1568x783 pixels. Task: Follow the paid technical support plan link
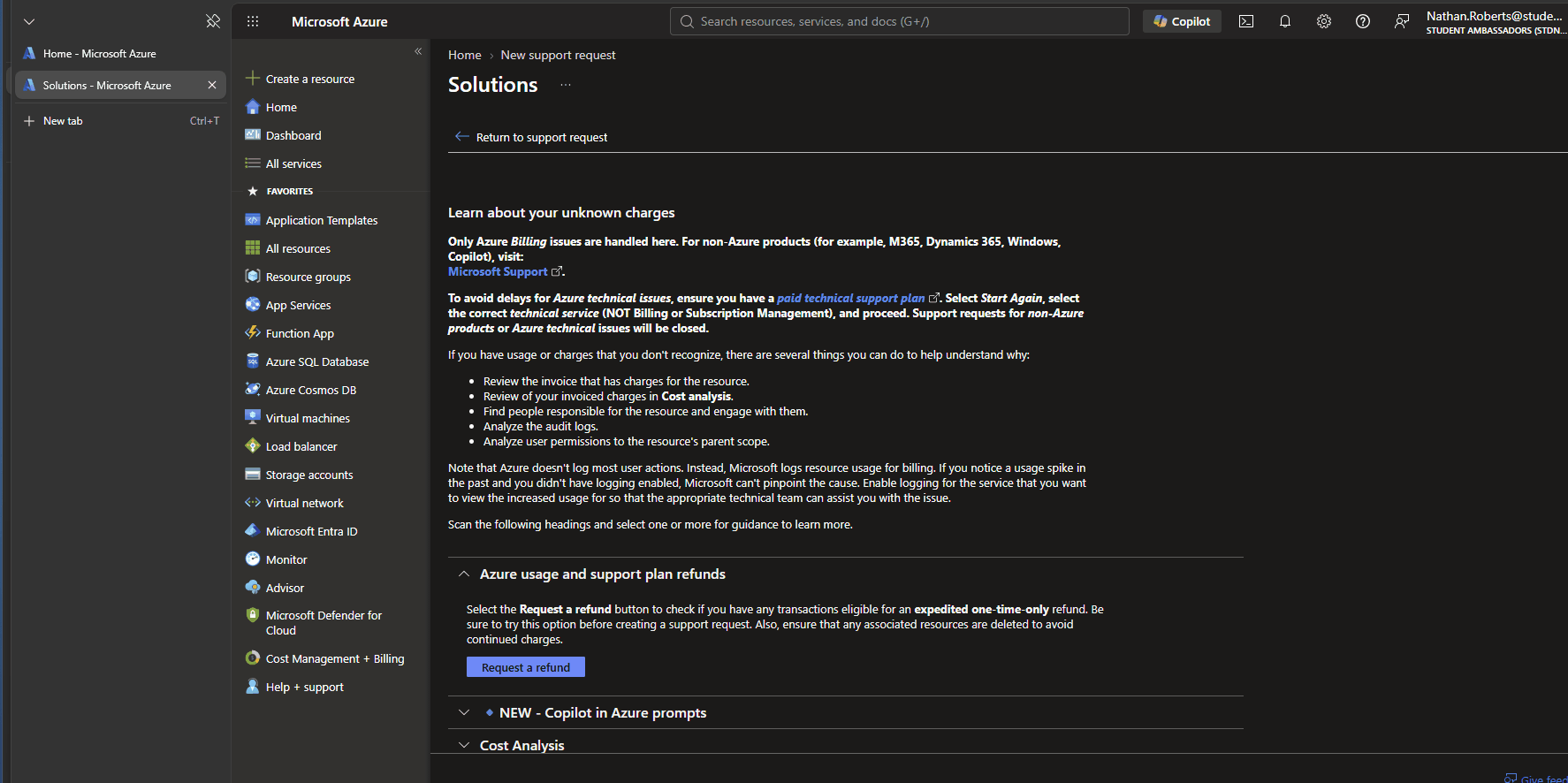click(x=850, y=298)
